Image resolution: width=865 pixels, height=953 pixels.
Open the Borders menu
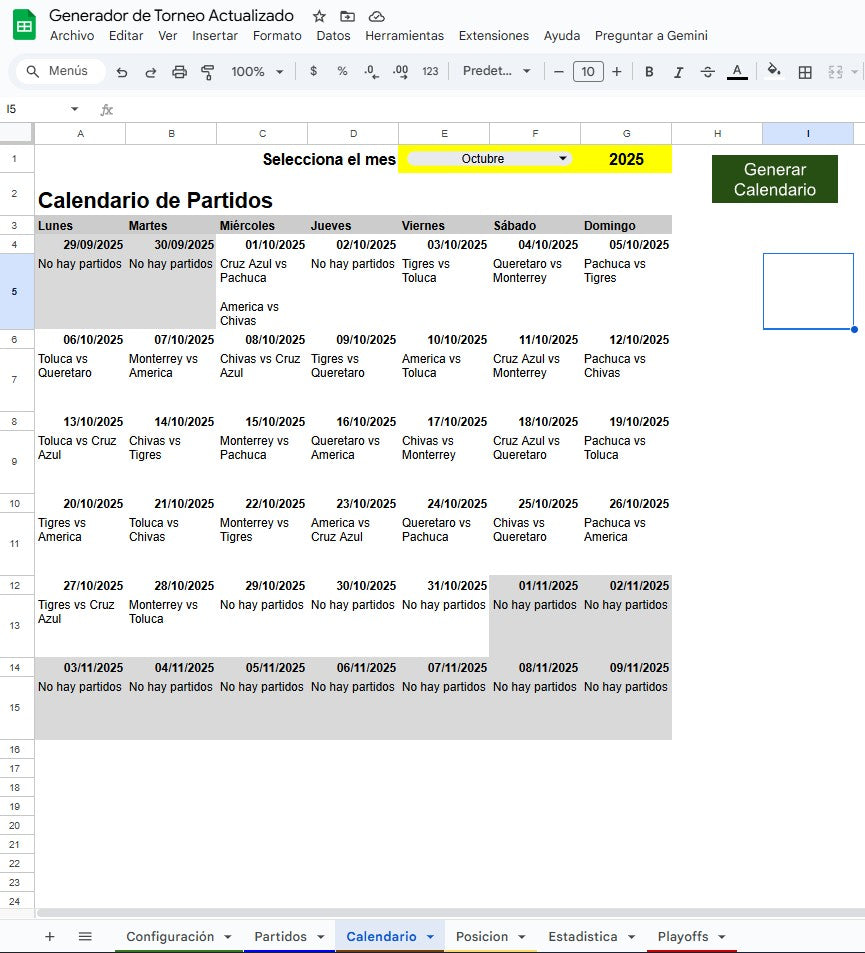tap(806, 71)
